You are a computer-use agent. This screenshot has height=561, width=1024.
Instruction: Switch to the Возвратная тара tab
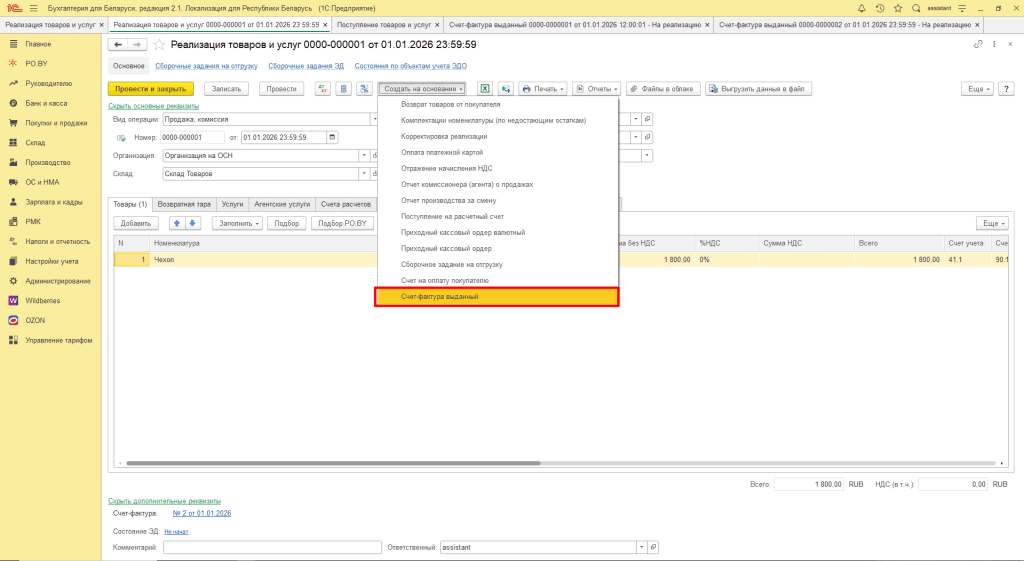pyautogui.click(x=184, y=203)
